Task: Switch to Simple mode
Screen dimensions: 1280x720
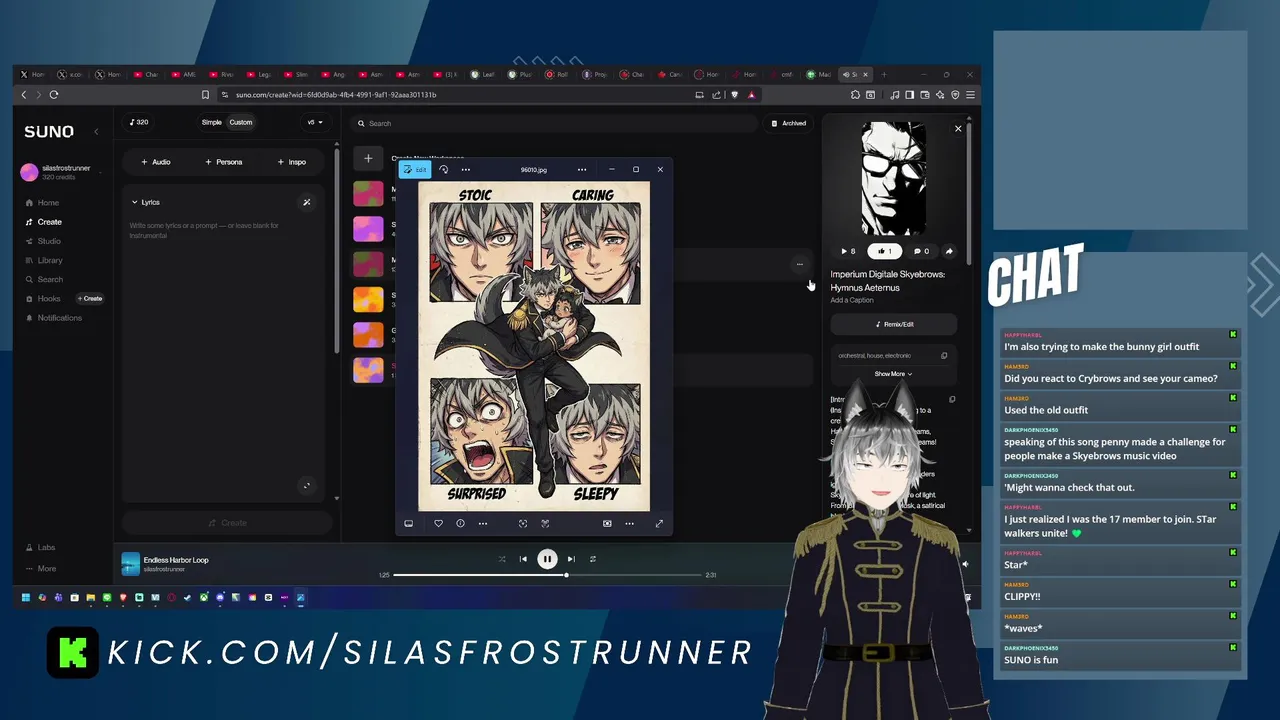Action: [x=212, y=122]
